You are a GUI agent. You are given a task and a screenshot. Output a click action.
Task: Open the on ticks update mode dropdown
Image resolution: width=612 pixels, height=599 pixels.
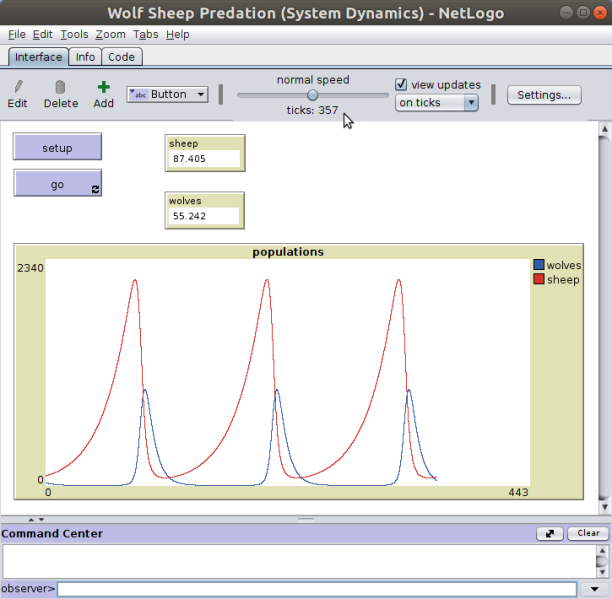(436, 103)
